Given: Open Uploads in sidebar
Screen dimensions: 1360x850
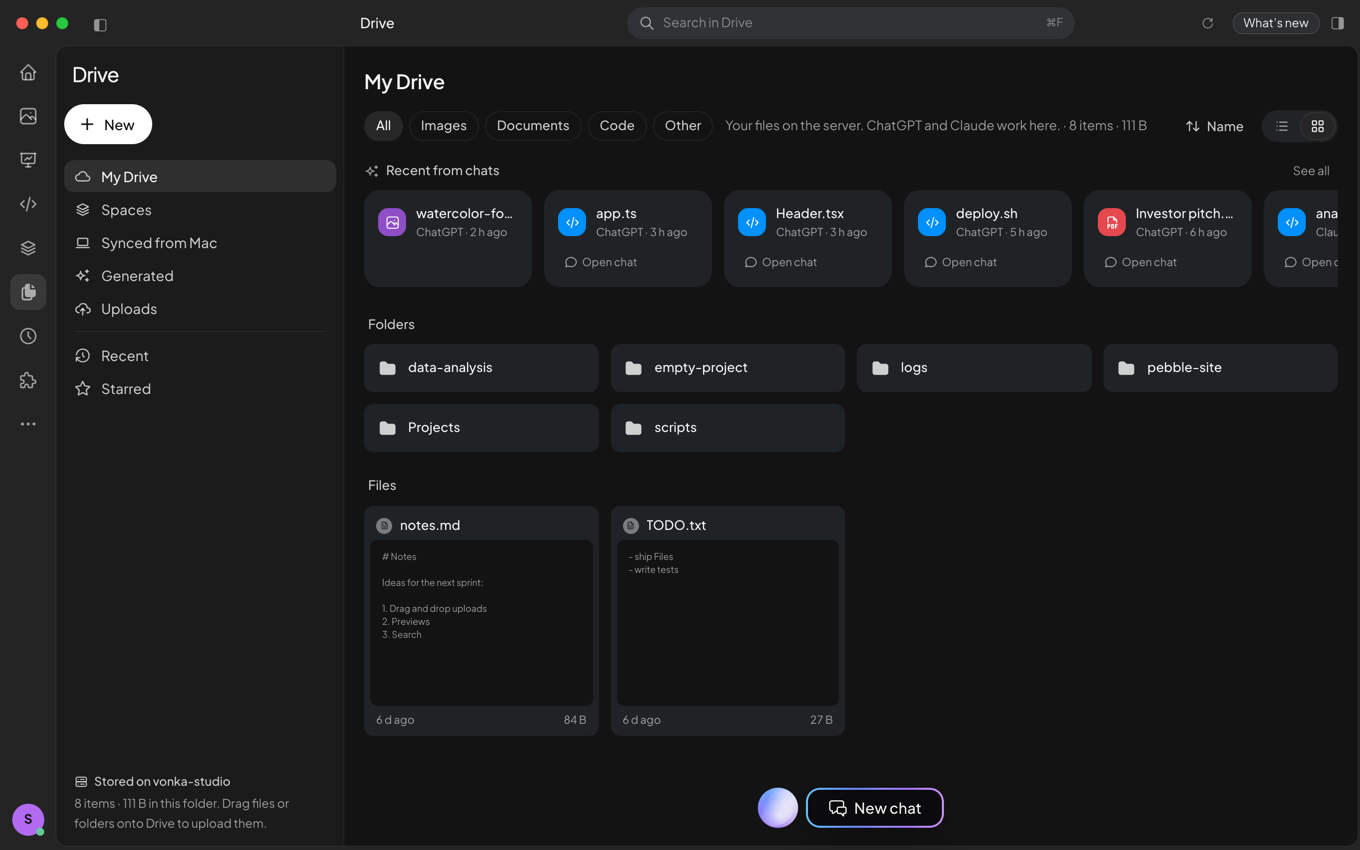Looking at the screenshot, I should coord(200,309).
